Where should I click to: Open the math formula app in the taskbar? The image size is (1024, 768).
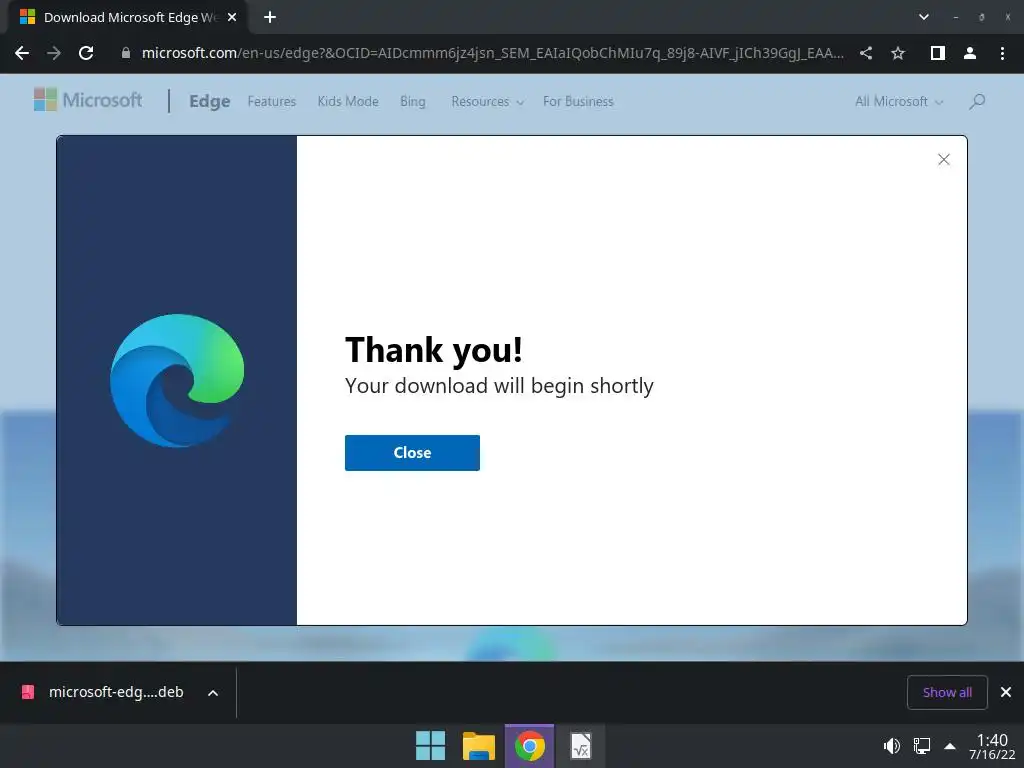tap(580, 746)
